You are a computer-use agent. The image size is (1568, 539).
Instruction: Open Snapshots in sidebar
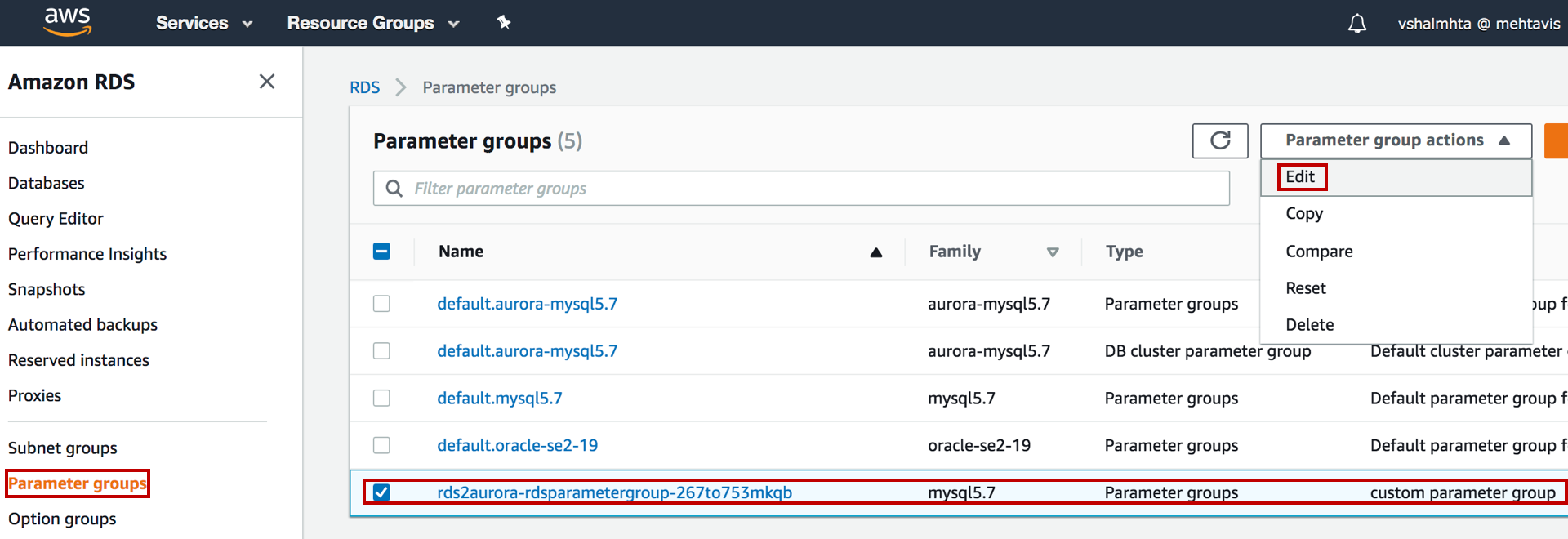pyautogui.click(x=47, y=289)
